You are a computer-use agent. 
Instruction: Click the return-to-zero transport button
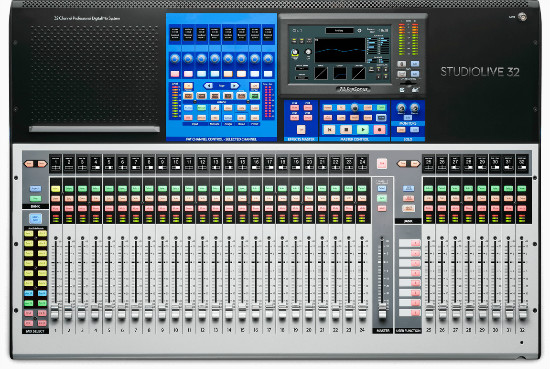tap(329, 129)
